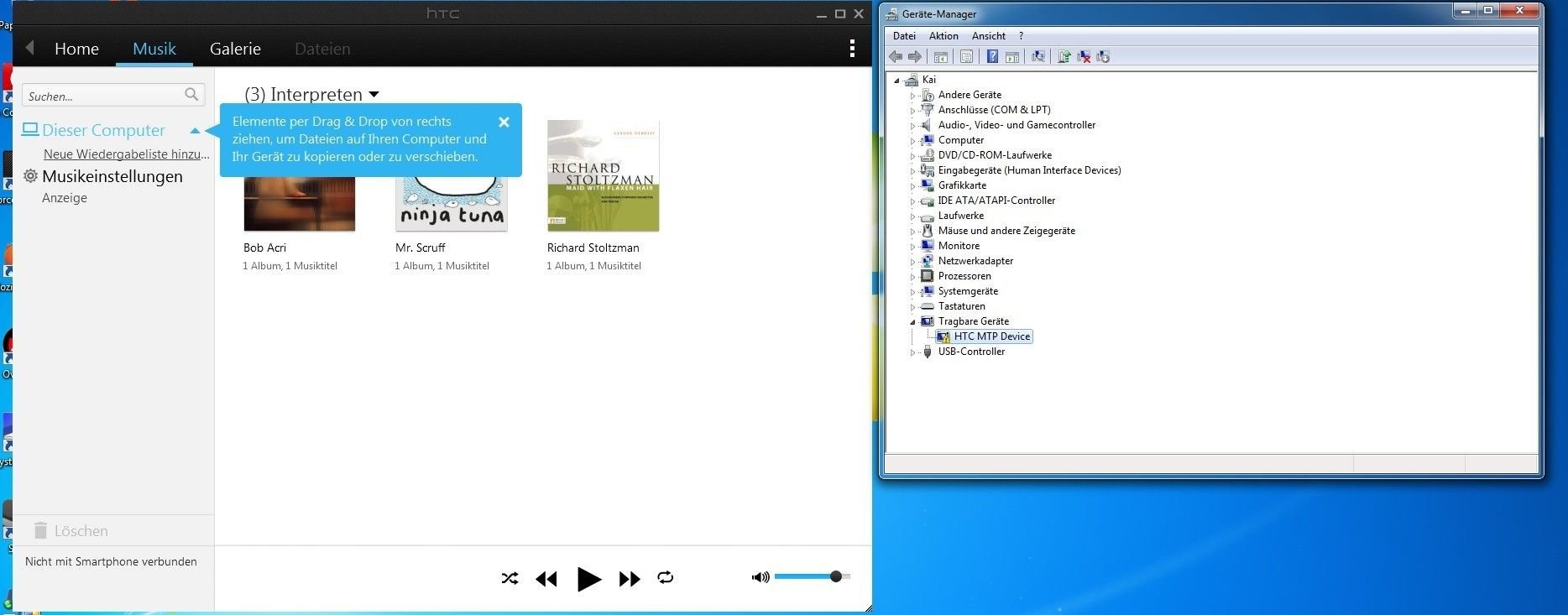This screenshot has height=615, width=1568.
Task: Select Mäuse und andere Zeigegeräte entry
Action: pyautogui.click(x=1006, y=231)
